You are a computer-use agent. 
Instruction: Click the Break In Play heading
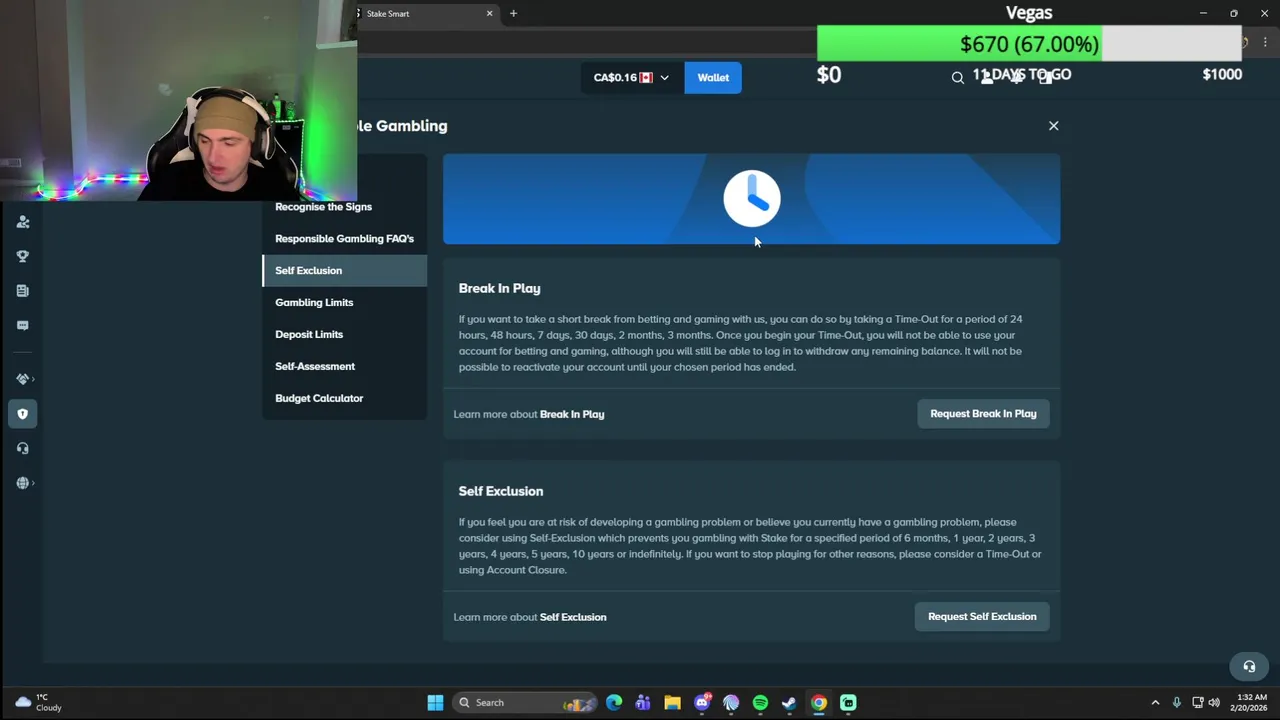coord(499,288)
